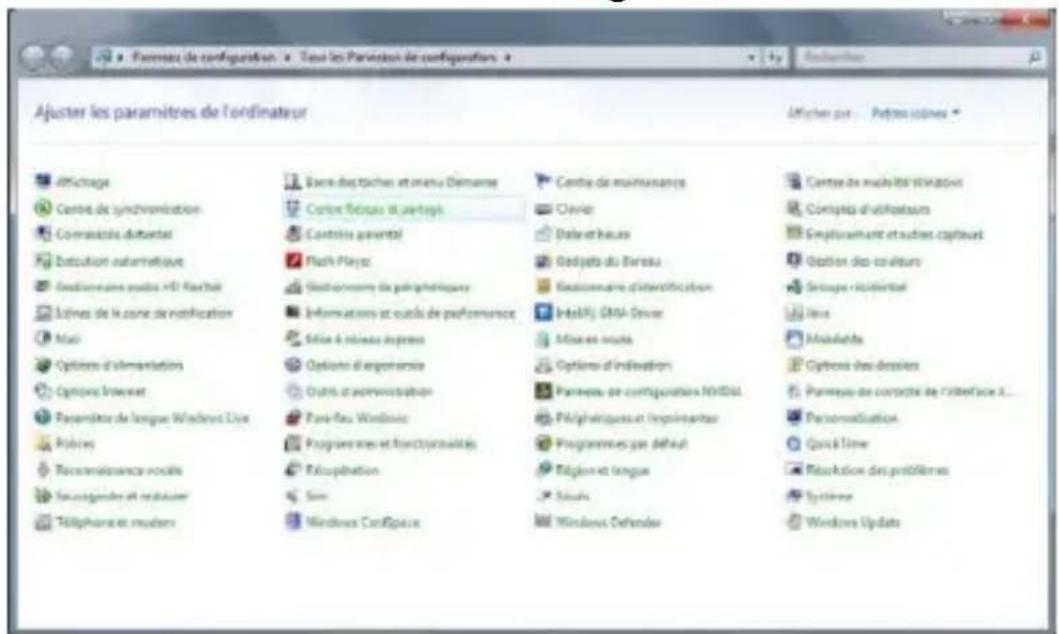Open Sauvegarder et restaurer

(x=122, y=497)
